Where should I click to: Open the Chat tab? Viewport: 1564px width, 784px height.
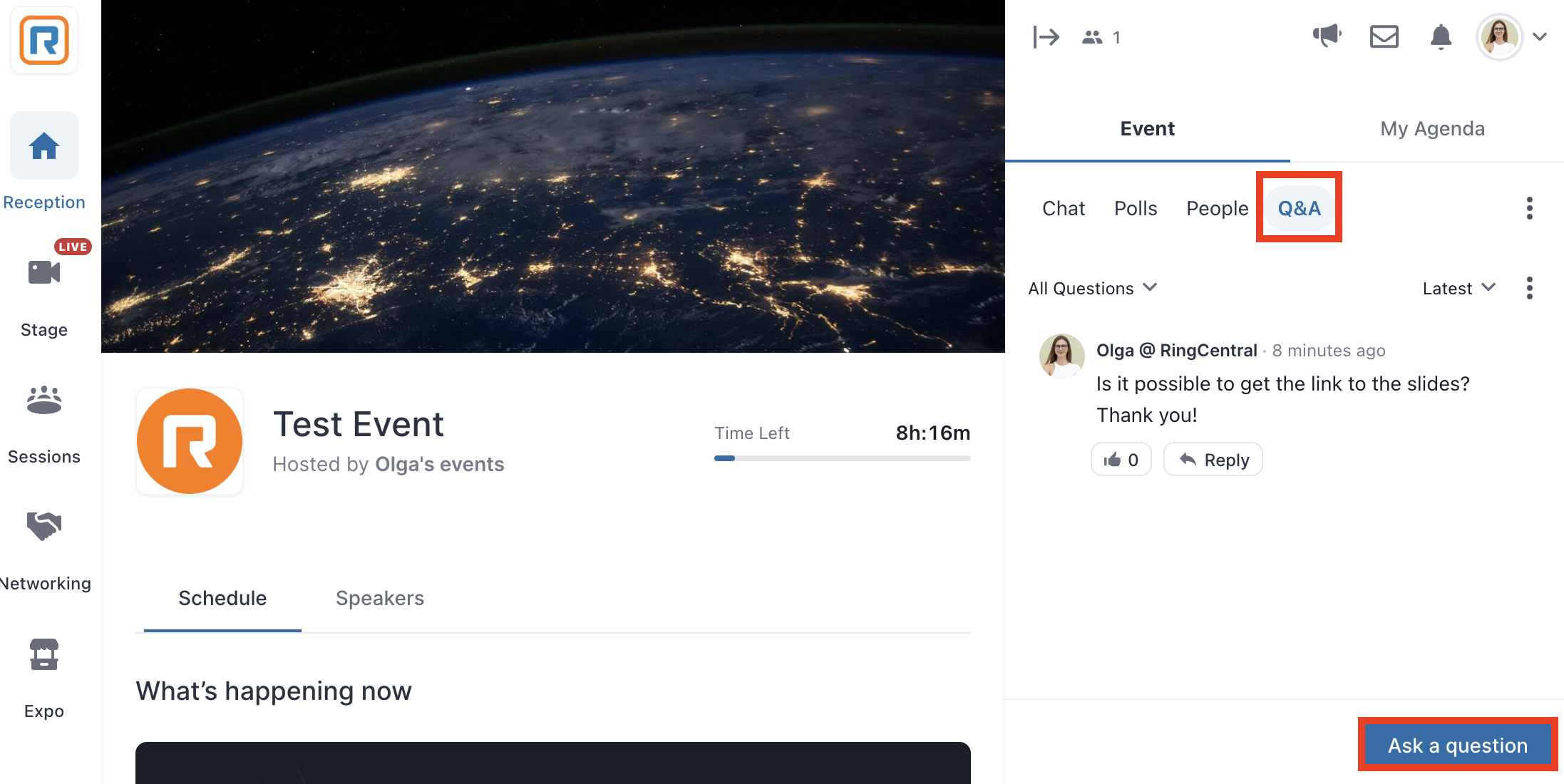[x=1064, y=208]
